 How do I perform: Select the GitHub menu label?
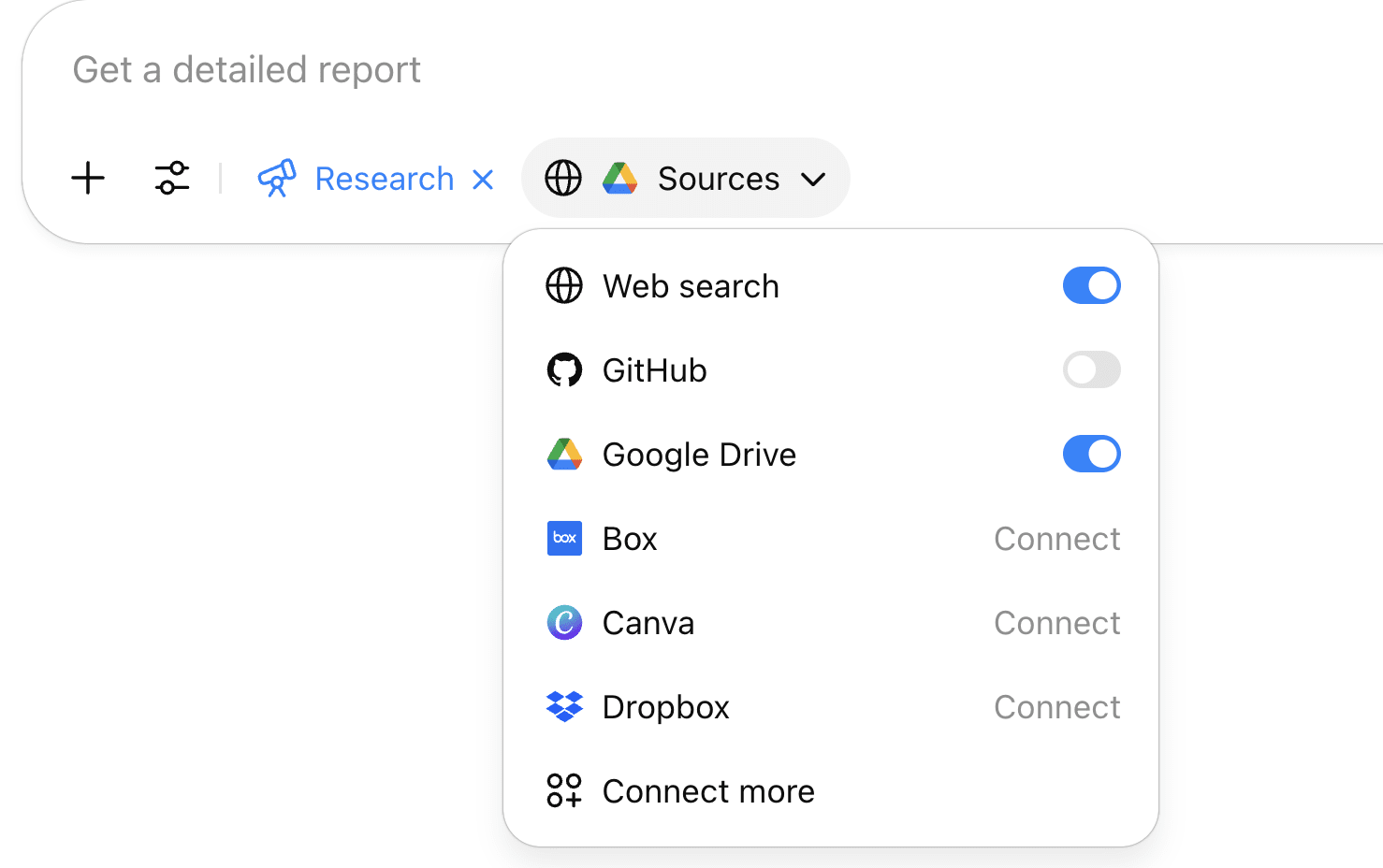coord(655,370)
